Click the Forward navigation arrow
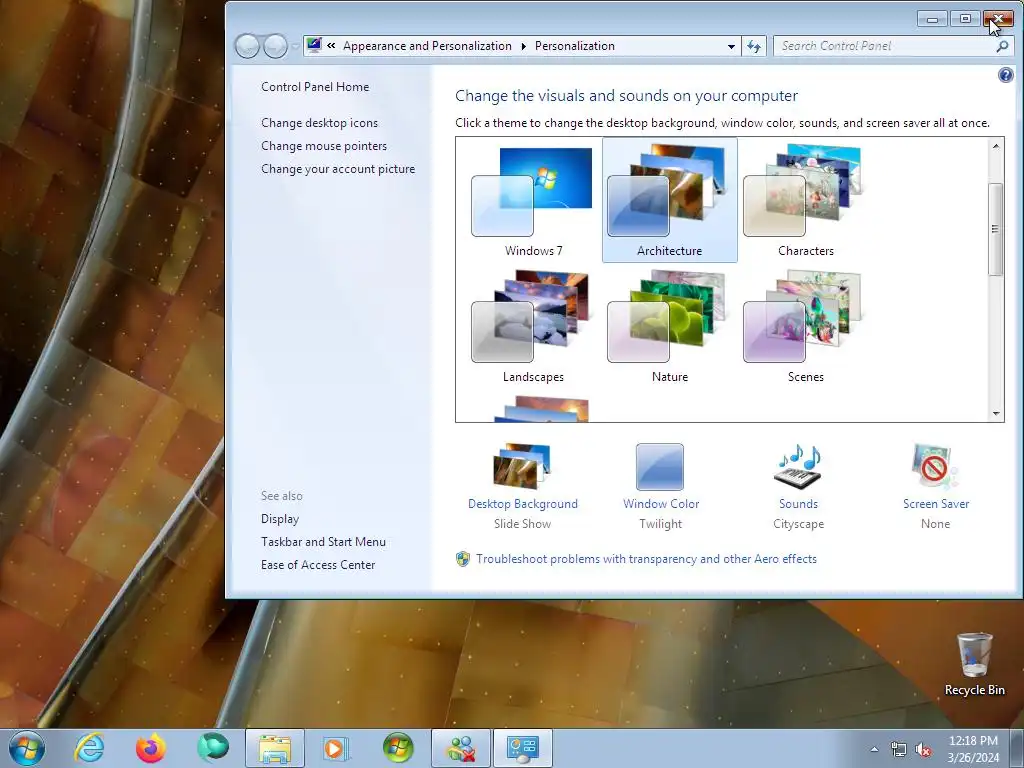Image resolution: width=1024 pixels, height=768 pixels. tap(275, 46)
